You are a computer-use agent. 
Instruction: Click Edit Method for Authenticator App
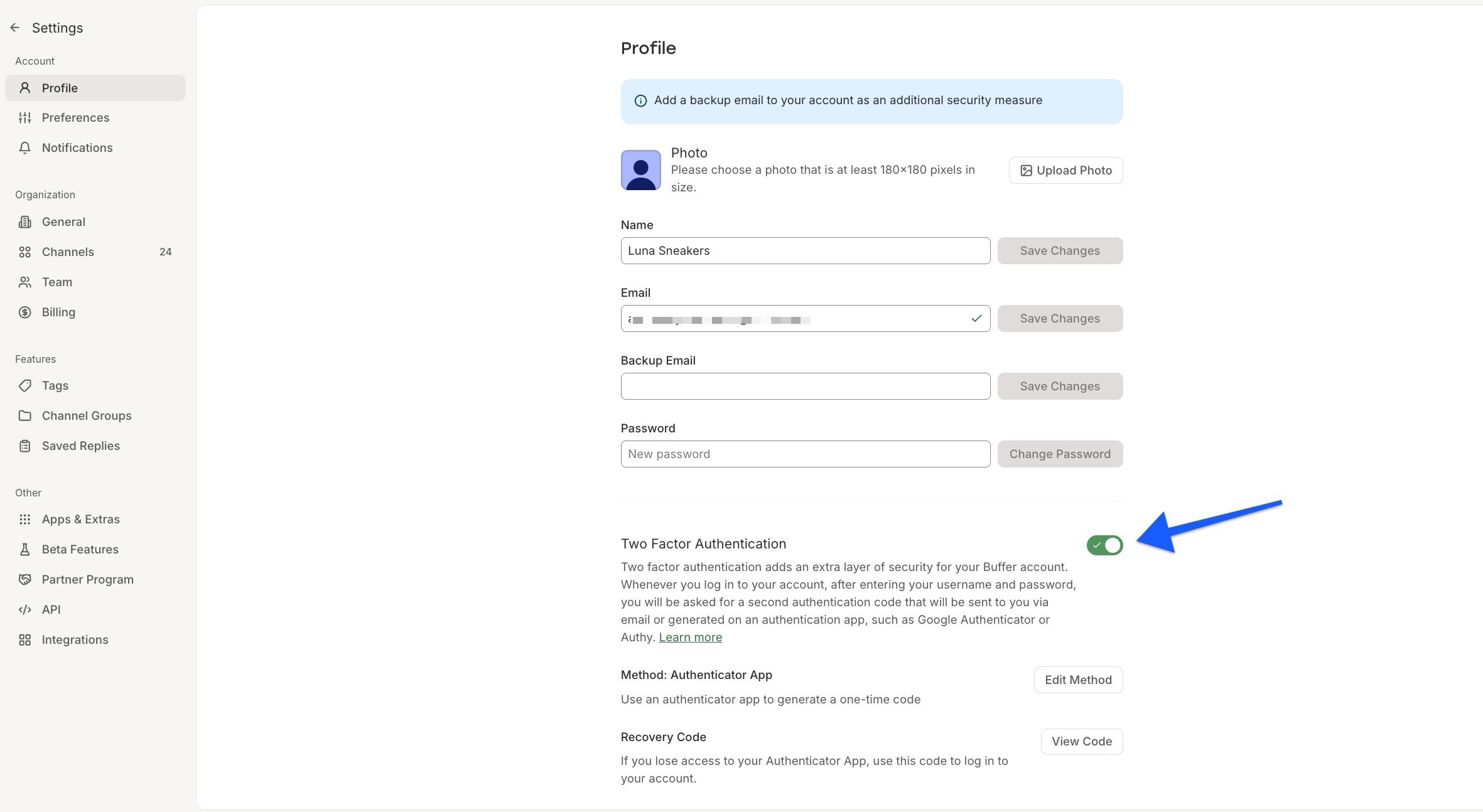(x=1077, y=680)
